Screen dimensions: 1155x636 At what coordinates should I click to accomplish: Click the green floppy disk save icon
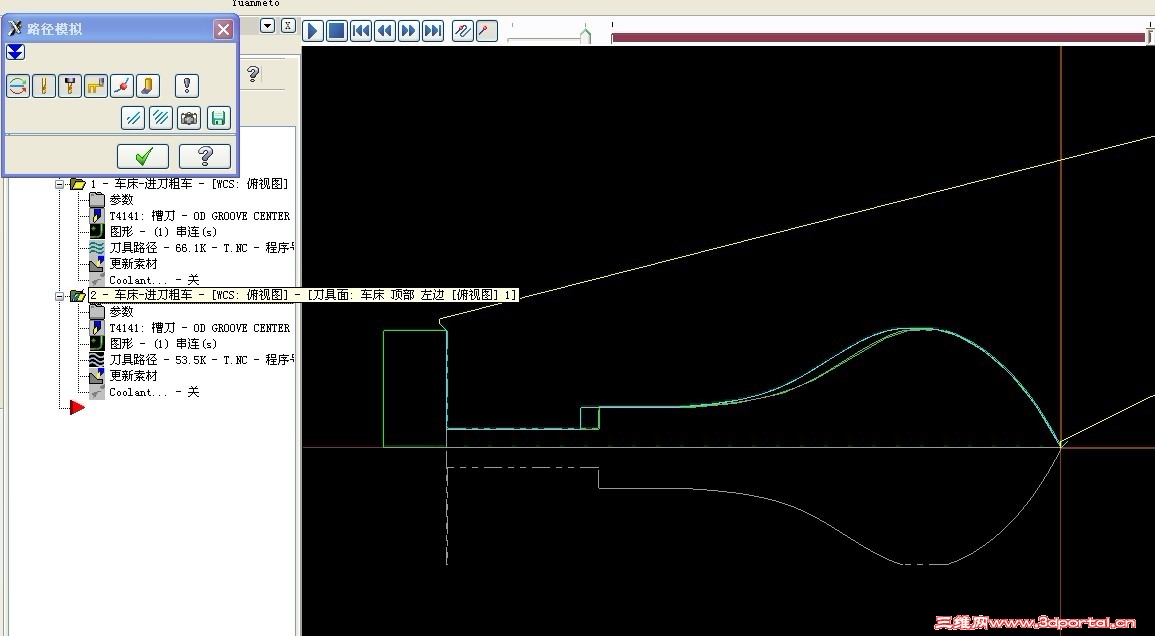(218, 118)
